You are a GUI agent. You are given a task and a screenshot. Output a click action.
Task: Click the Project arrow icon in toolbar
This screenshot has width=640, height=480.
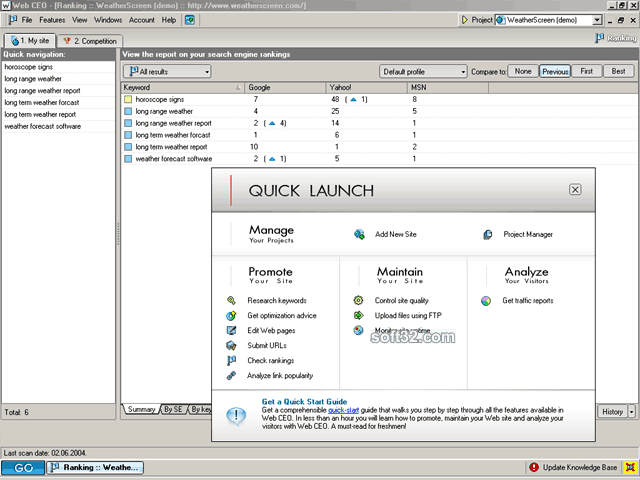coord(464,20)
